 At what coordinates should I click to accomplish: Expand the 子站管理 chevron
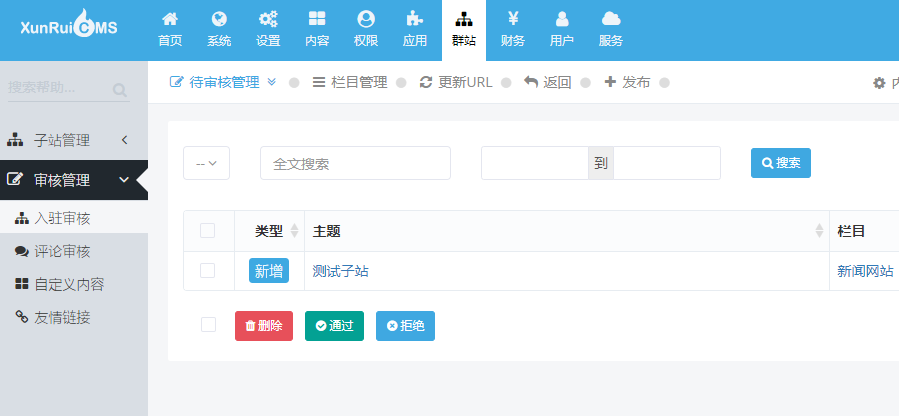coord(124,140)
